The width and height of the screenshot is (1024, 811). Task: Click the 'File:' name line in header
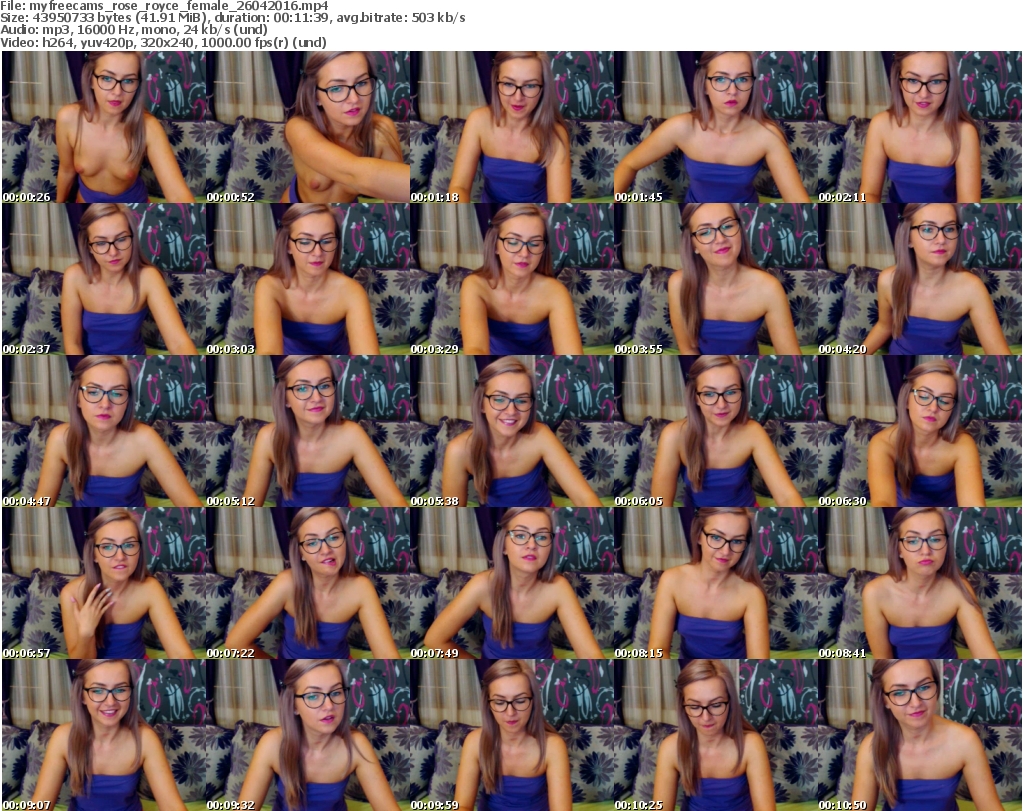click(165, 6)
